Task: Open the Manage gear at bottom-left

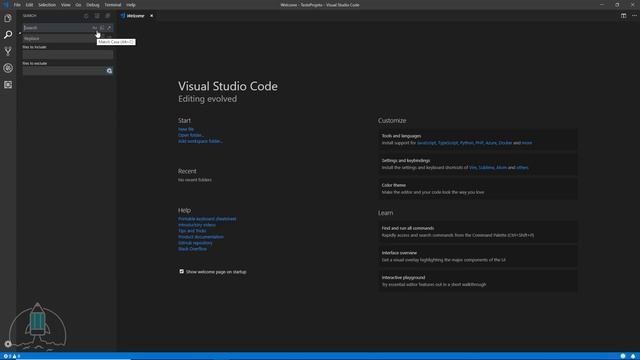Action: (x=8, y=344)
